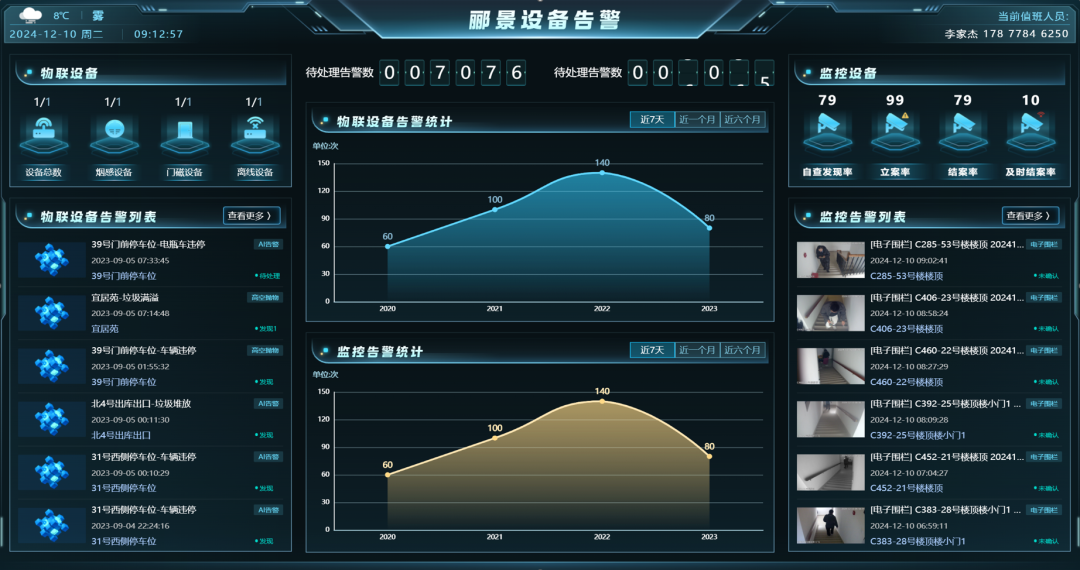Image resolution: width=1080 pixels, height=570 pixels.
Task: Click the 立案率 camera warning icon
Action: click(894, 128)
